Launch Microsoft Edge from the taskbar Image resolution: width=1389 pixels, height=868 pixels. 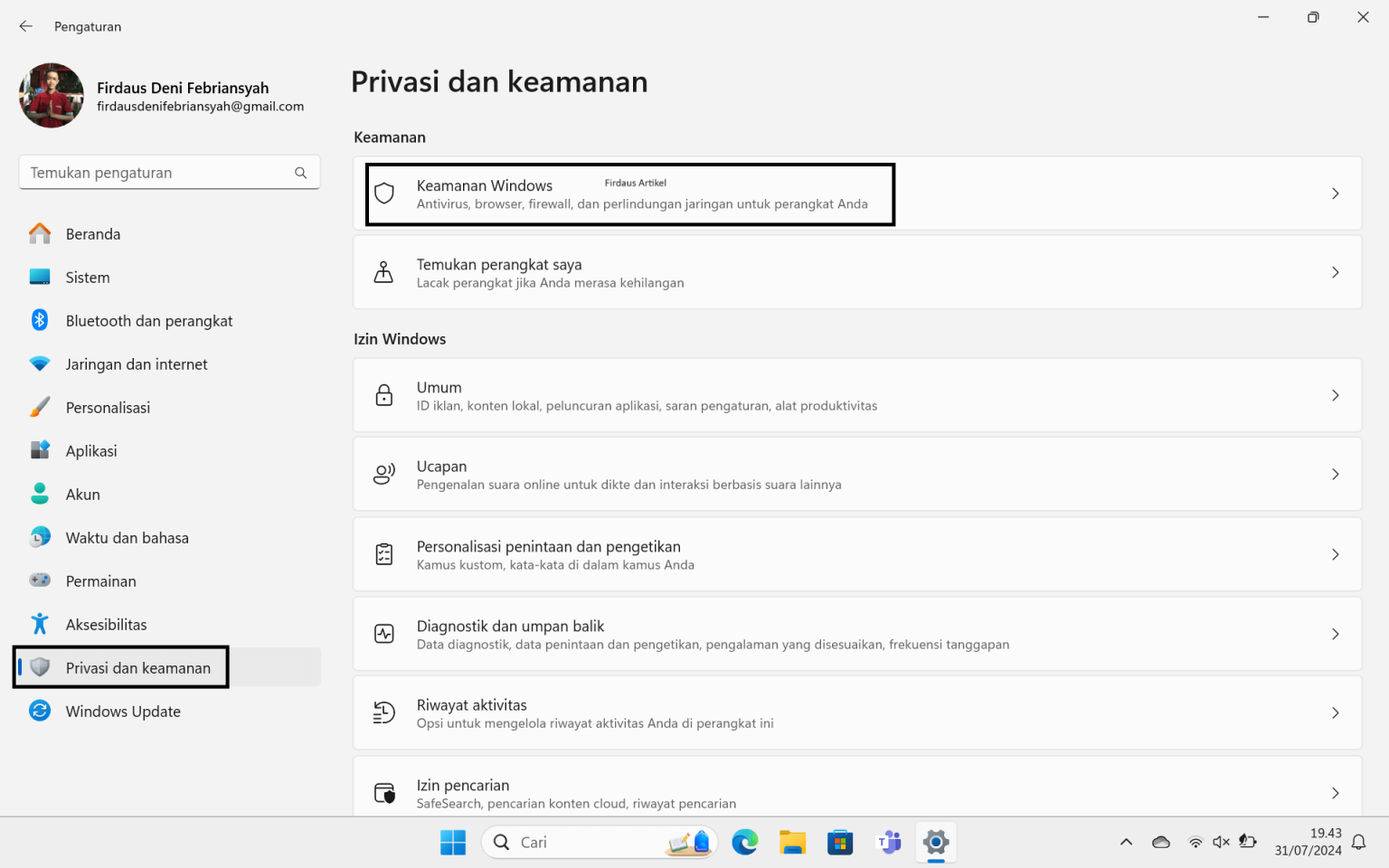pyautogui.click(x=744, y=842)
